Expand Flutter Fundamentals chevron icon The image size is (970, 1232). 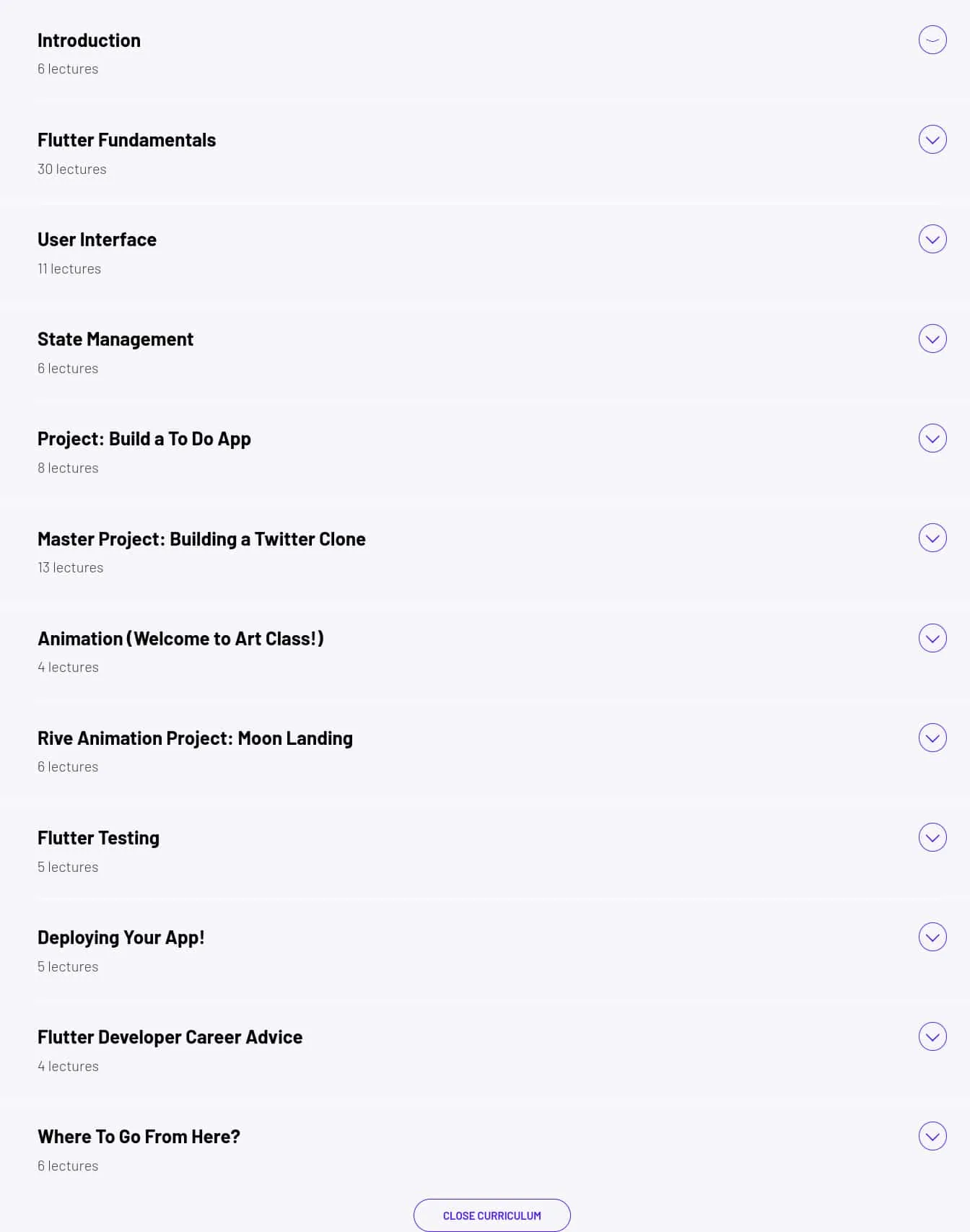tap(932, 139)
